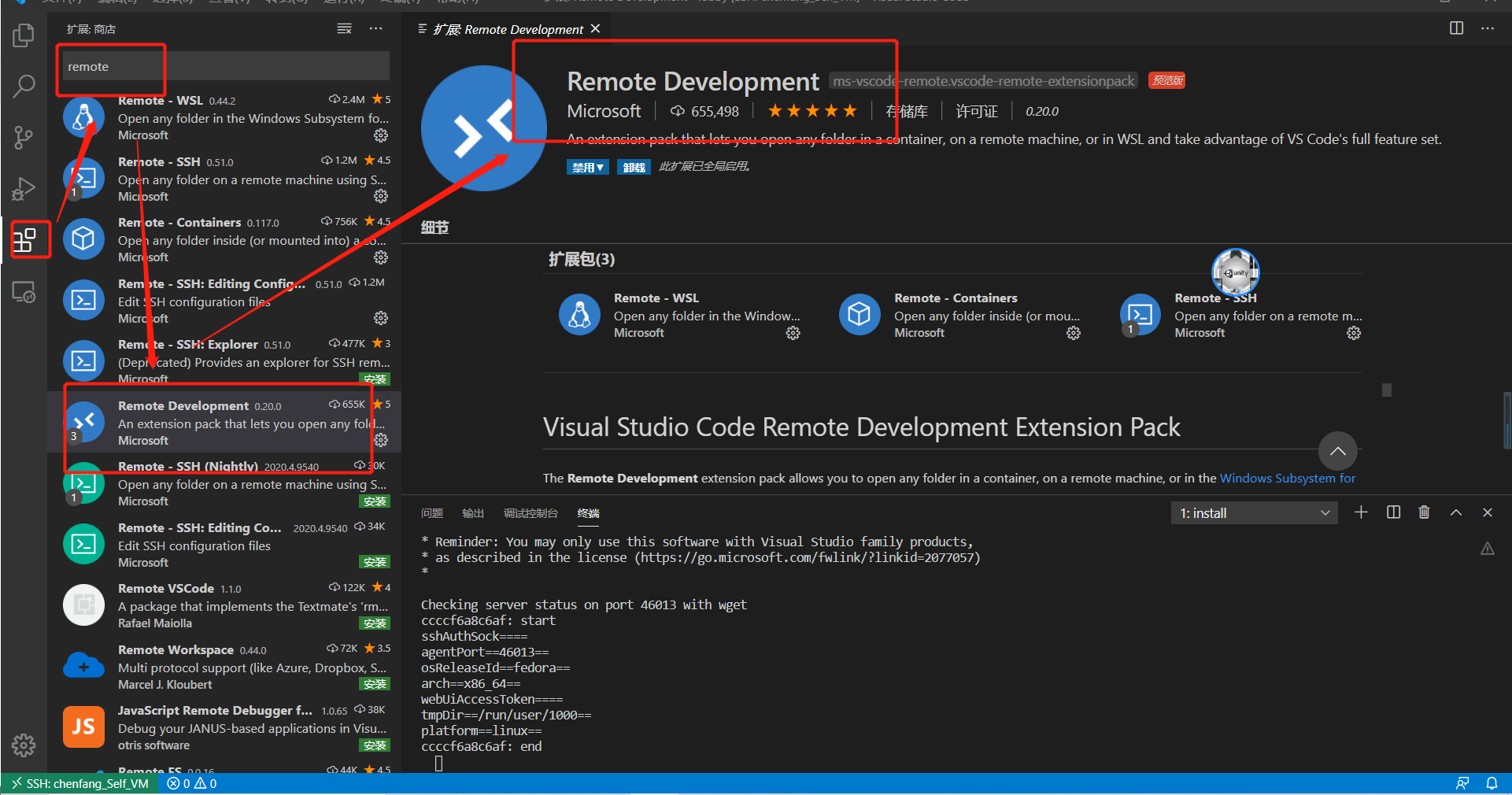Click the five-star rating
The image size is (1512, 795).
812,111
